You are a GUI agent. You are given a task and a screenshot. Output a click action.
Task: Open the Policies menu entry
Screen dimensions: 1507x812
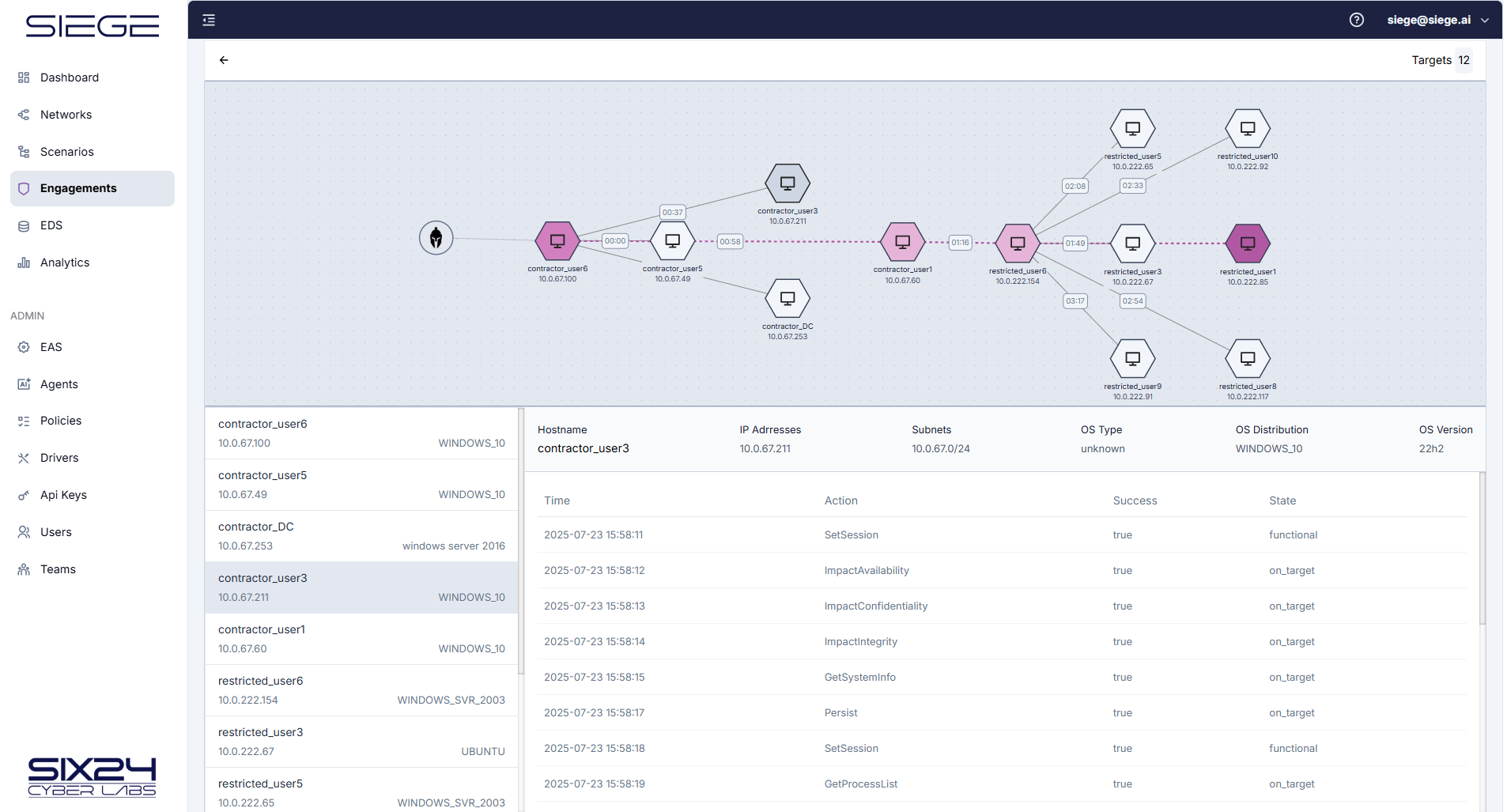[x=60, y=420]
